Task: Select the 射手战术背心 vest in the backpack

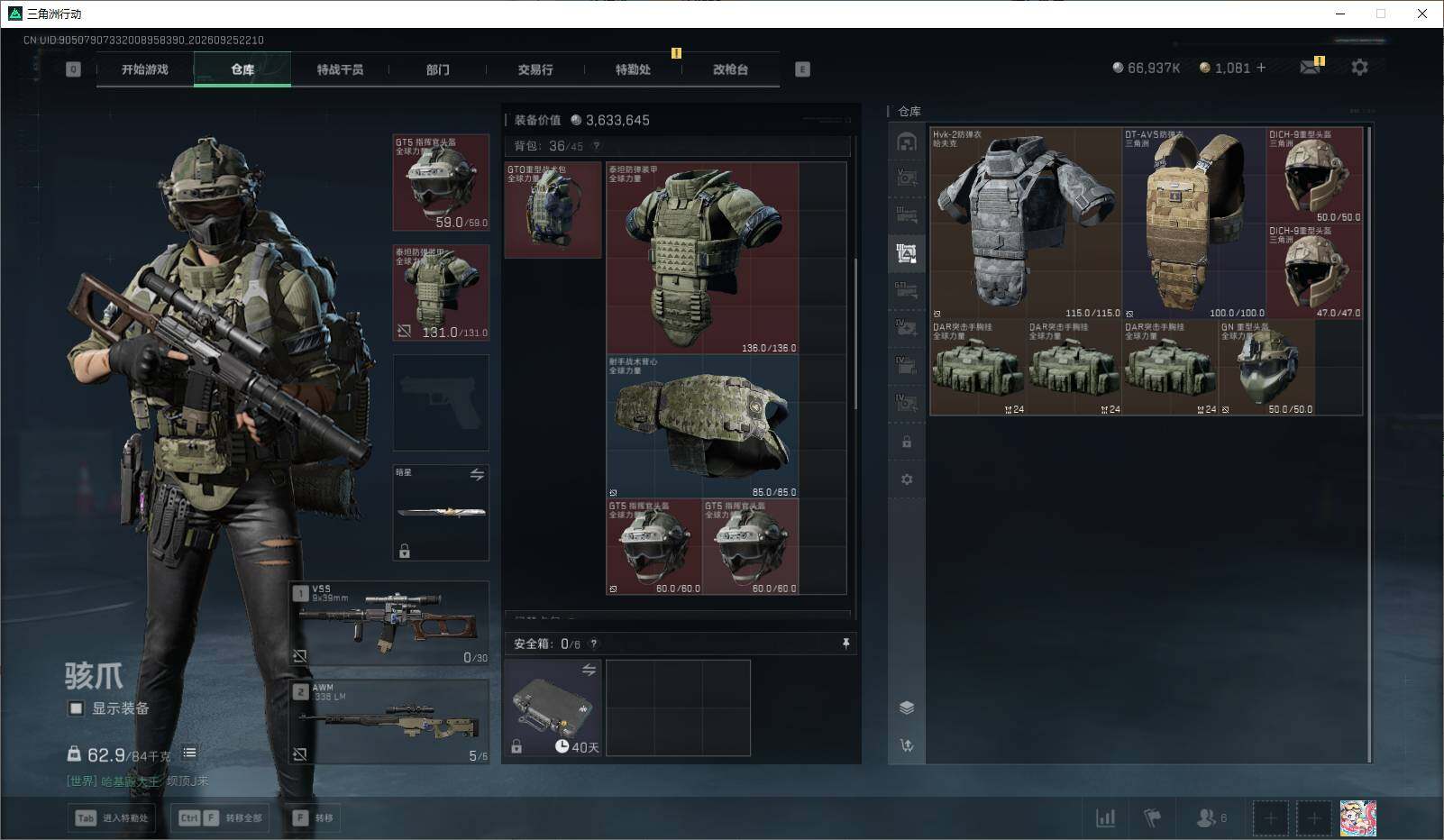Action: 702,426
